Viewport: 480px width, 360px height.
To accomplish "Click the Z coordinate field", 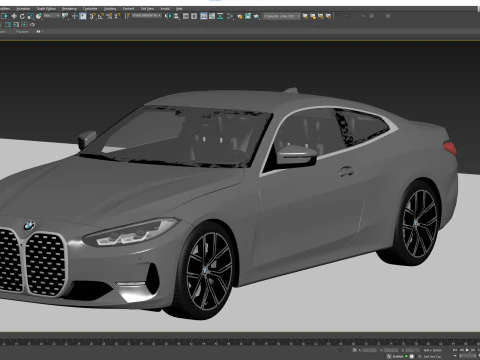I will tap(412, 350).
